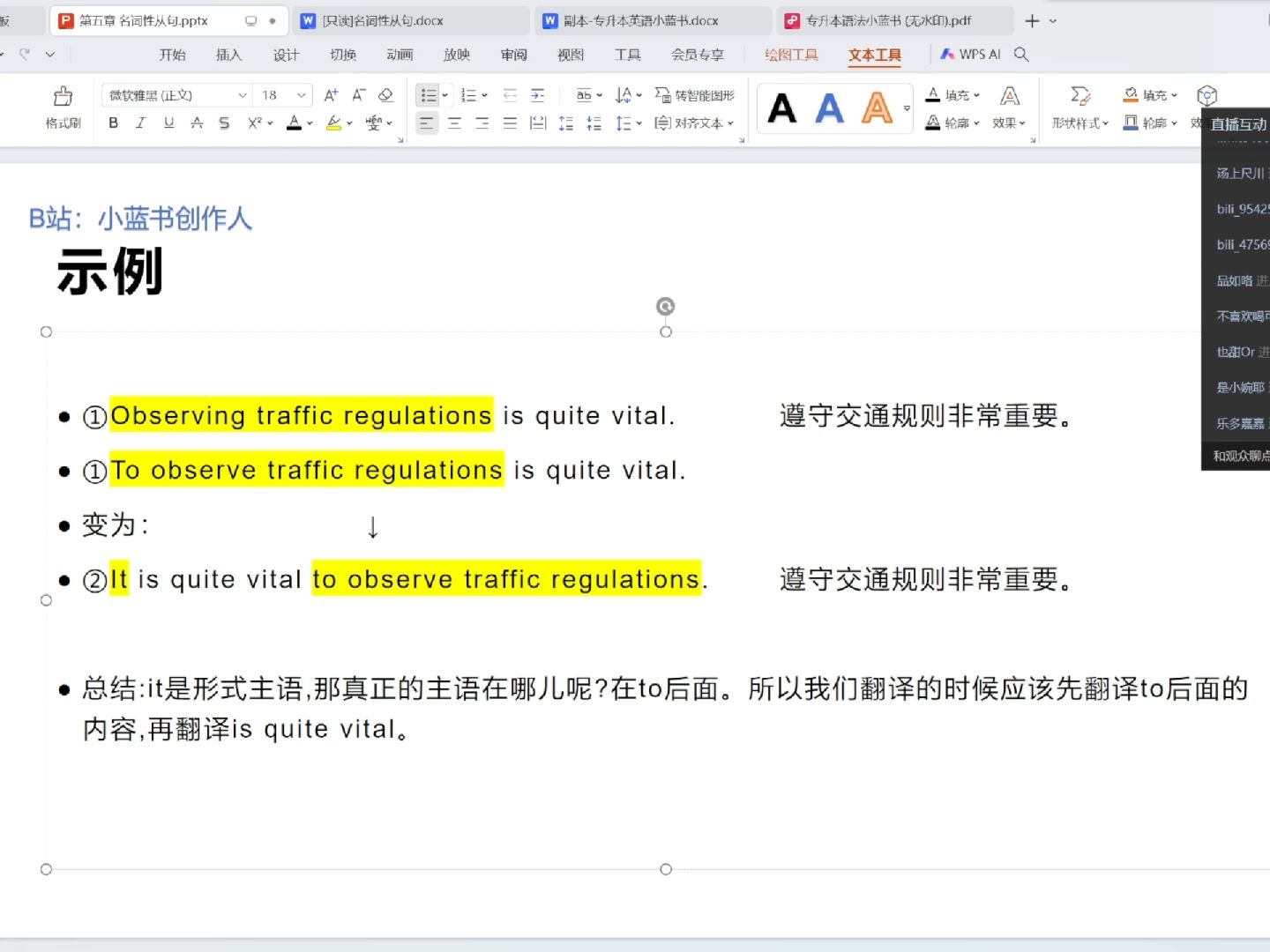Open superscript X² dropdown arrow
This screenshot has height=952, width=1270.
(x=270, y=123)
